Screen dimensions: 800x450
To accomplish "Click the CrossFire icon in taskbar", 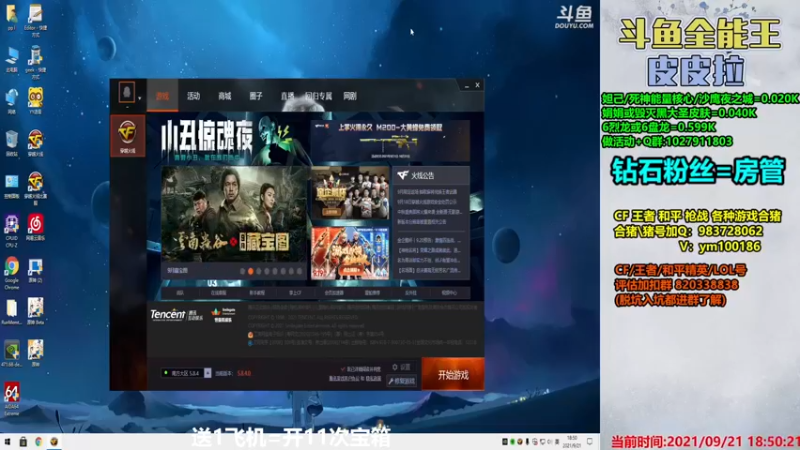I will (54, 442).
